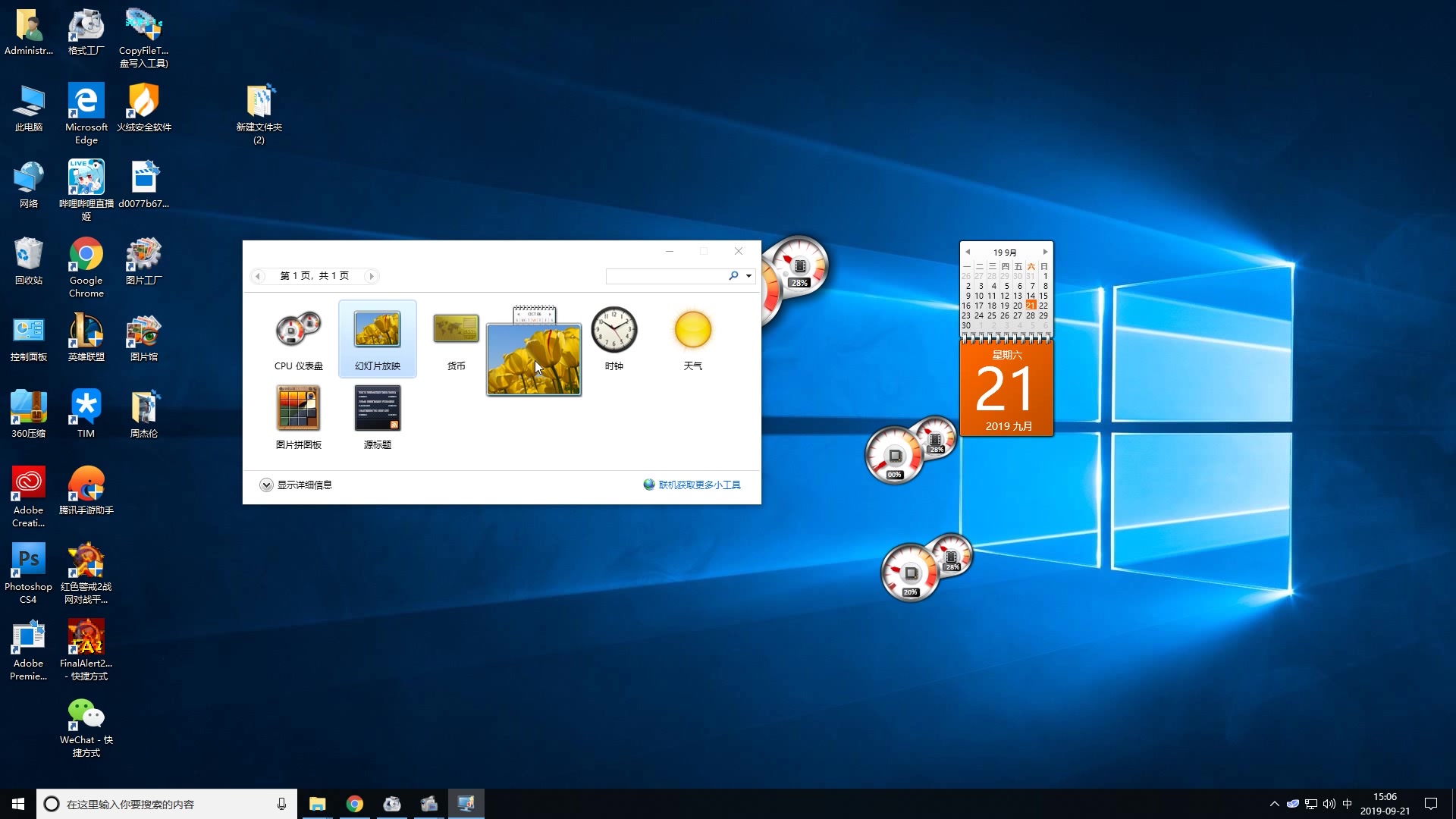
Task: Toggle CPU gauge widget on desktop
Action: point(297,337)
